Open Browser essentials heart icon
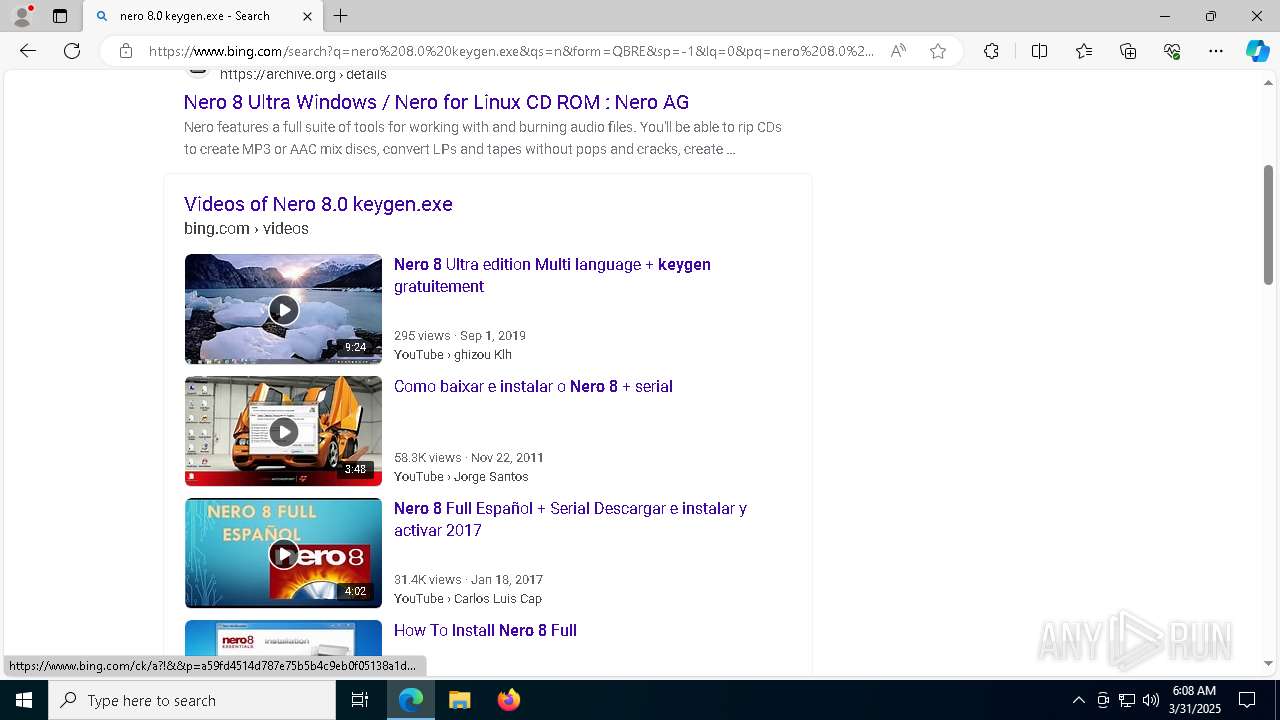 pos(1172,51)
